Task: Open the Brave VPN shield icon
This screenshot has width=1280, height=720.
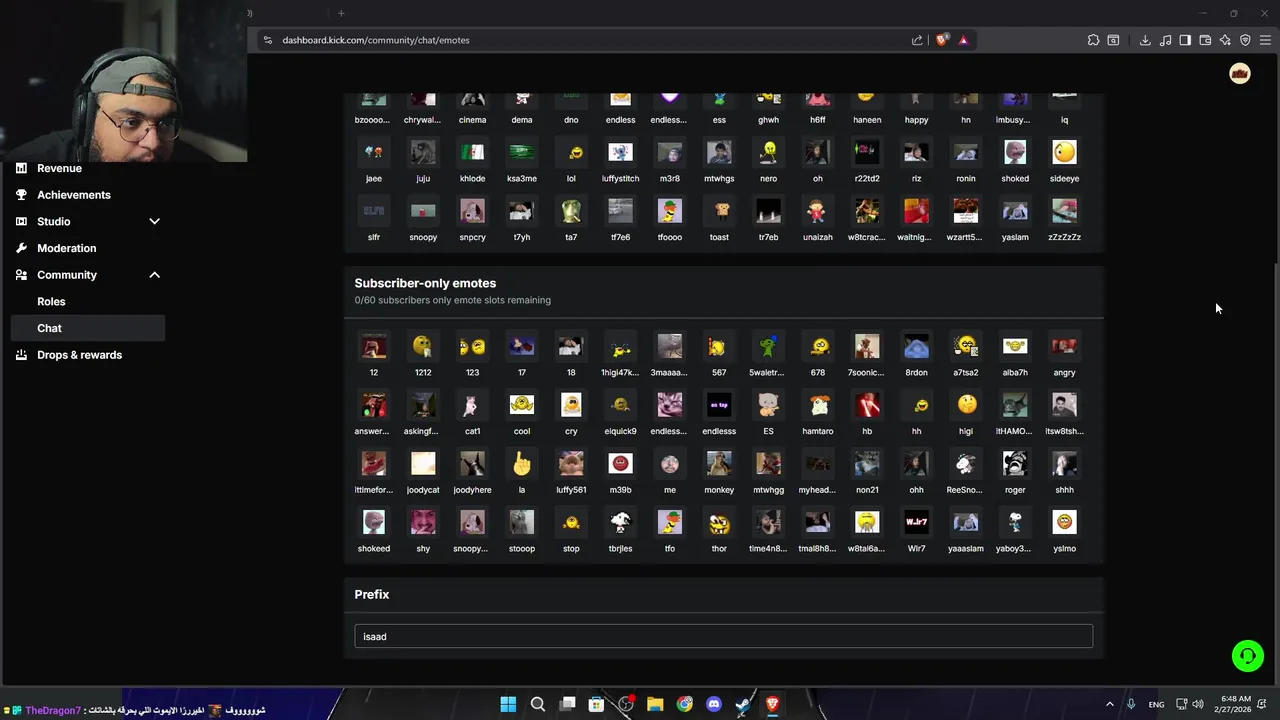Action: (1245, 40)
